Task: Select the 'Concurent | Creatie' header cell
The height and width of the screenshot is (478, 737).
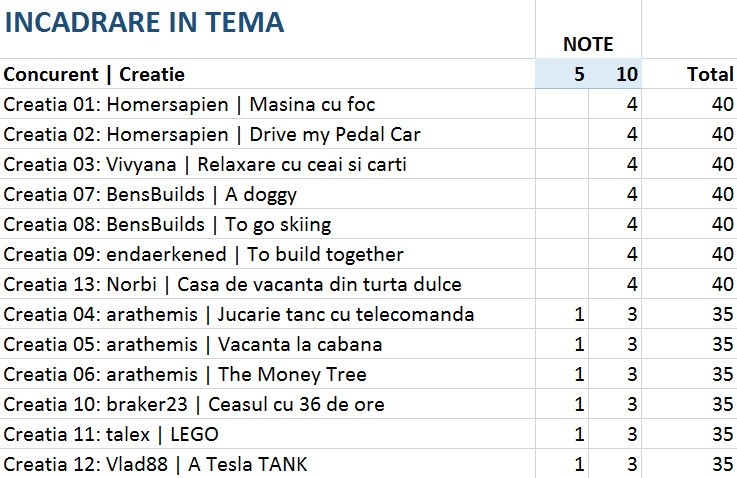Action: point(95,74)
